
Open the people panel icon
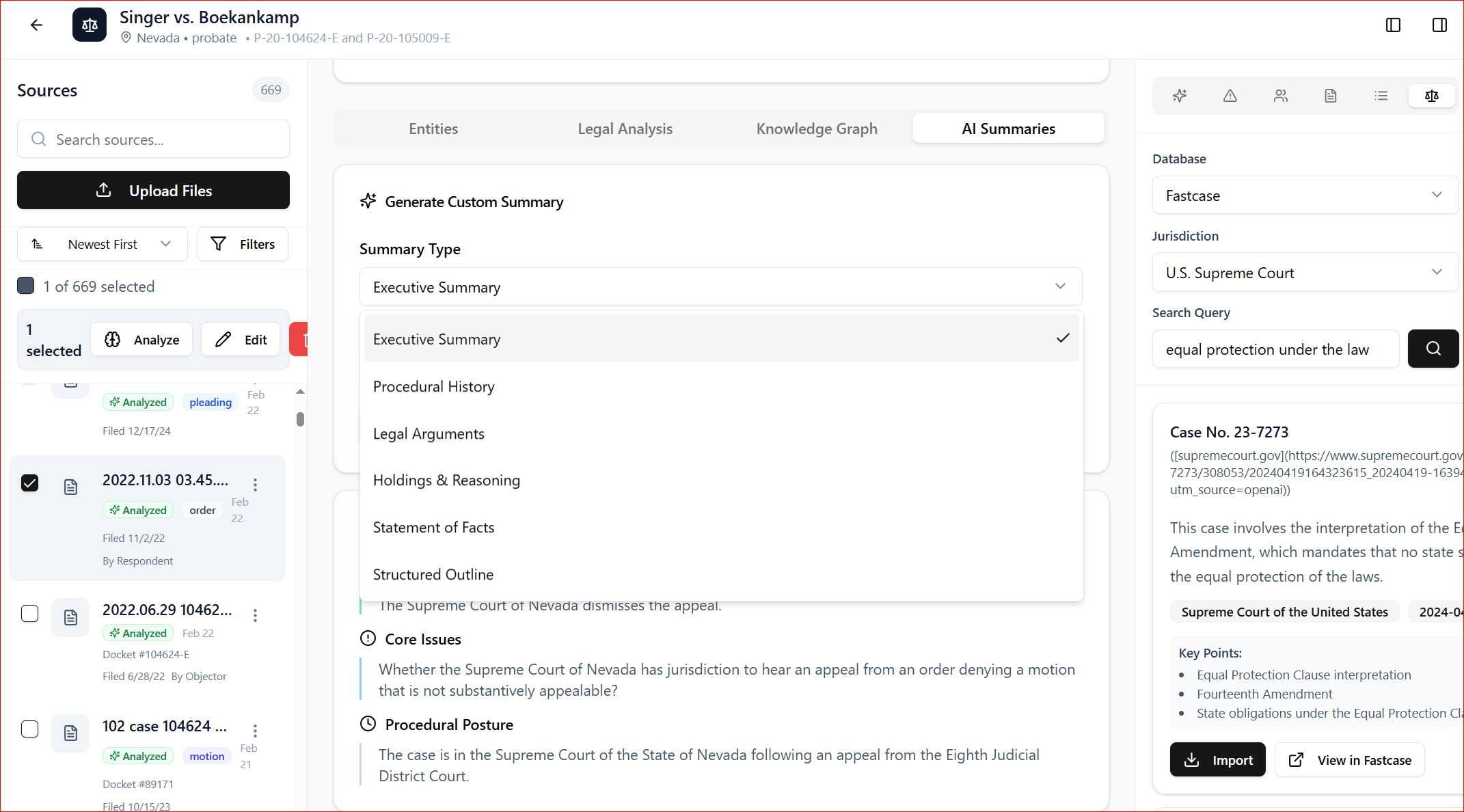(1281, 96)
